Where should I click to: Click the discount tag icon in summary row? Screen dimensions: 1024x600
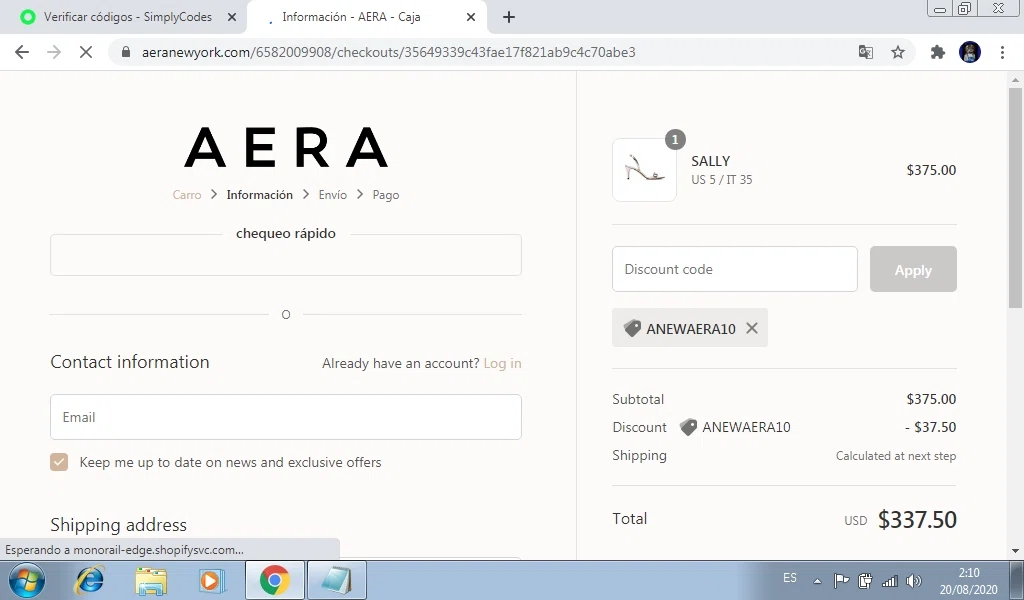[x=688, y=427]
